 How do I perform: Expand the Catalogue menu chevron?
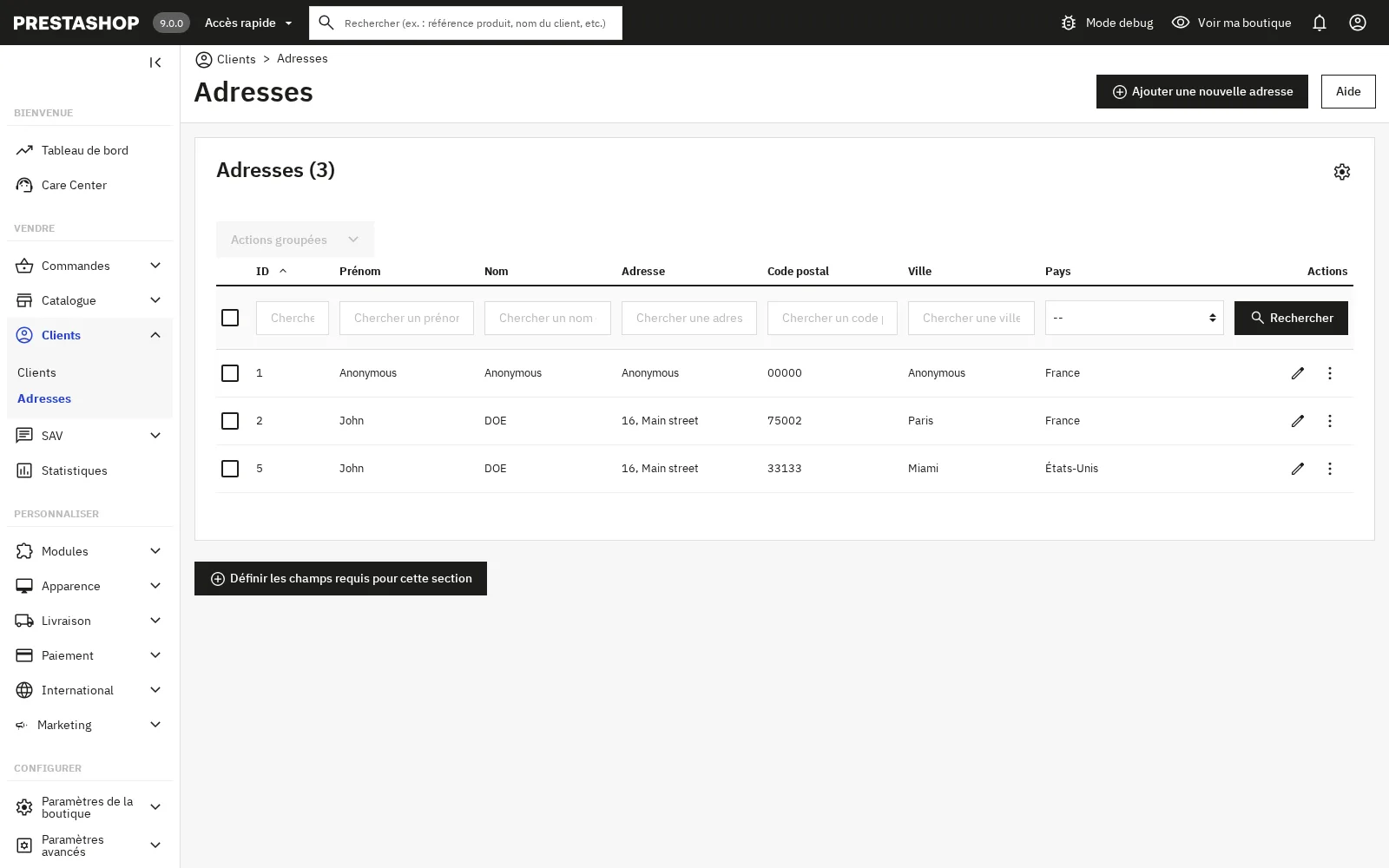[155, 300]
